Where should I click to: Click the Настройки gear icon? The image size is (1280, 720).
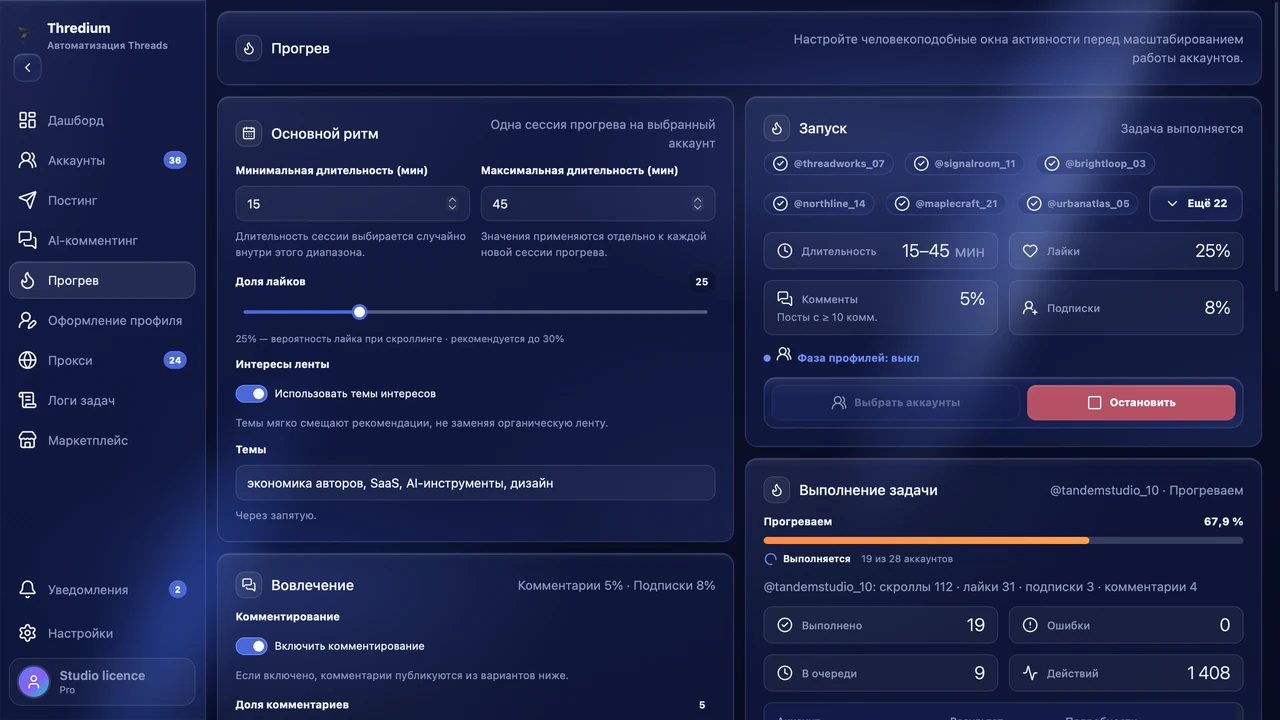(x=28, y=633)
